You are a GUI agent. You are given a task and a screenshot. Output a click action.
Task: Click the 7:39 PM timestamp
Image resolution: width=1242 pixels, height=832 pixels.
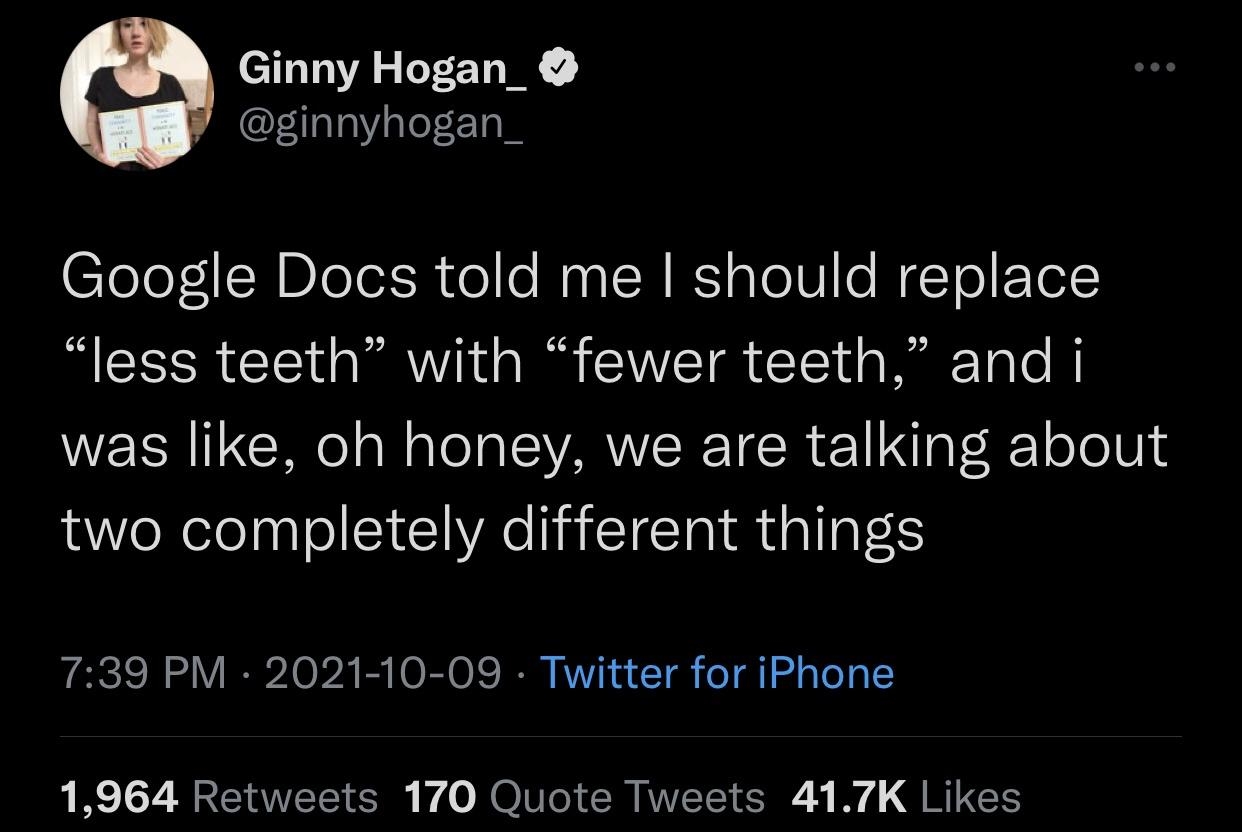tap(144, 673)
